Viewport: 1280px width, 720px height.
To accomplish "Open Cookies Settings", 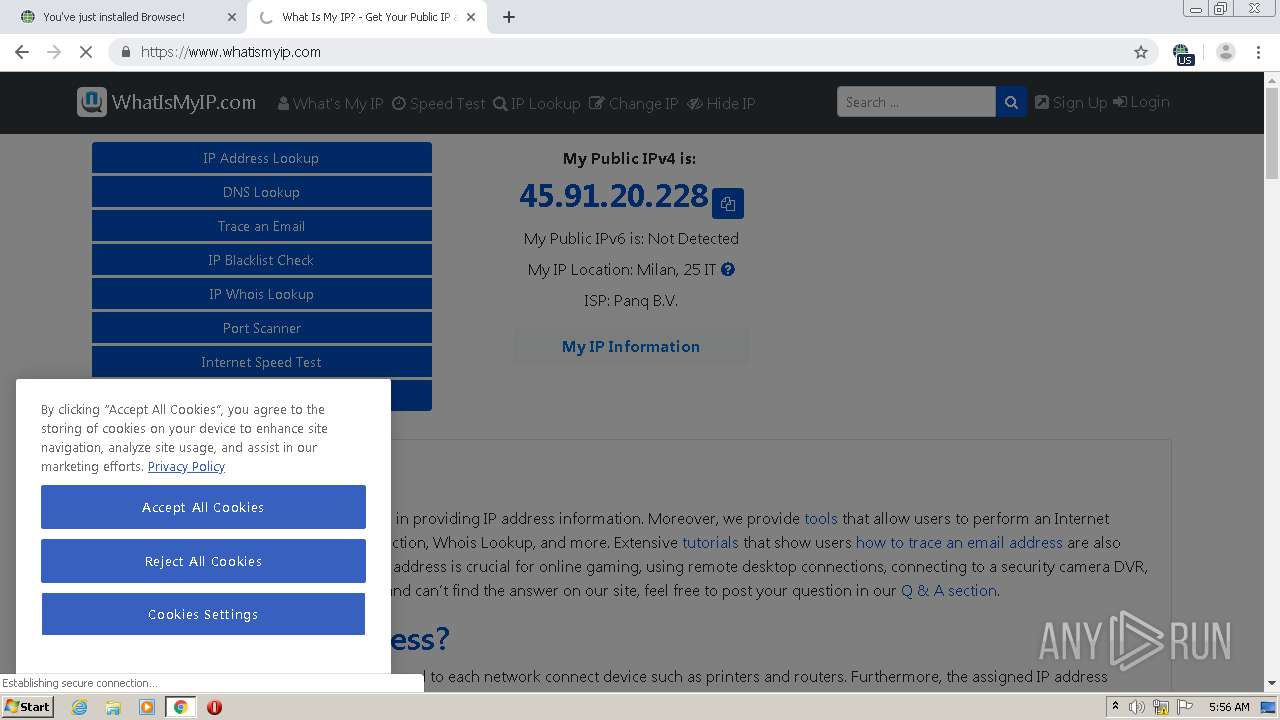I will 203,614.
